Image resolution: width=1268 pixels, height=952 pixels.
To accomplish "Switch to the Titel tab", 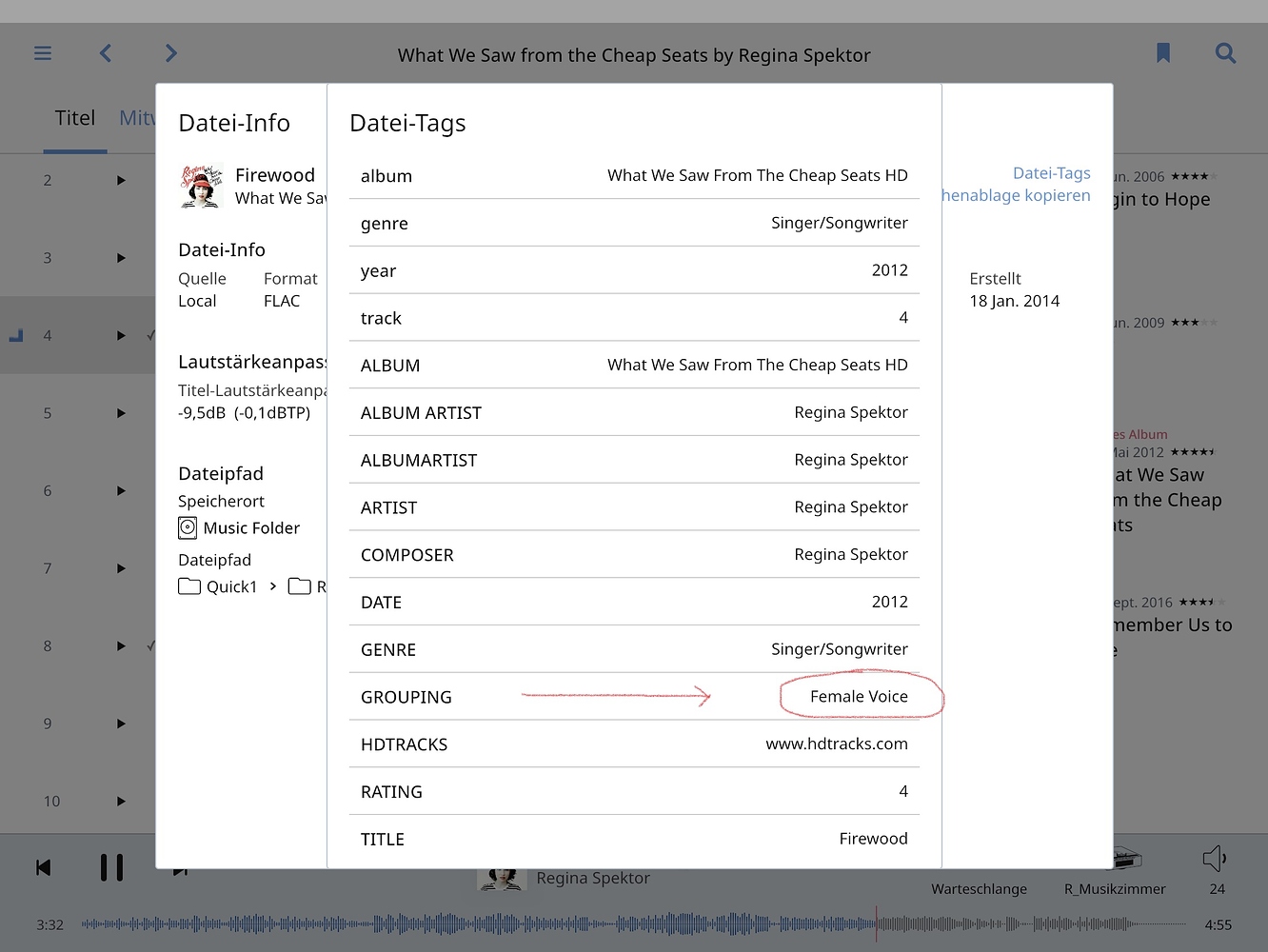I will point(75,118).
